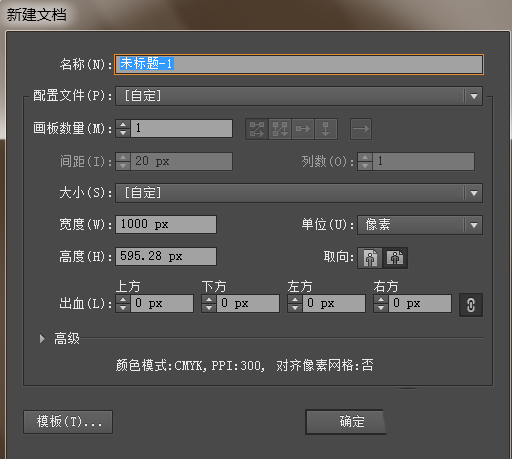Select grid by column artboard layout icon
The image size is (512, 459).
tap(280, 129)
